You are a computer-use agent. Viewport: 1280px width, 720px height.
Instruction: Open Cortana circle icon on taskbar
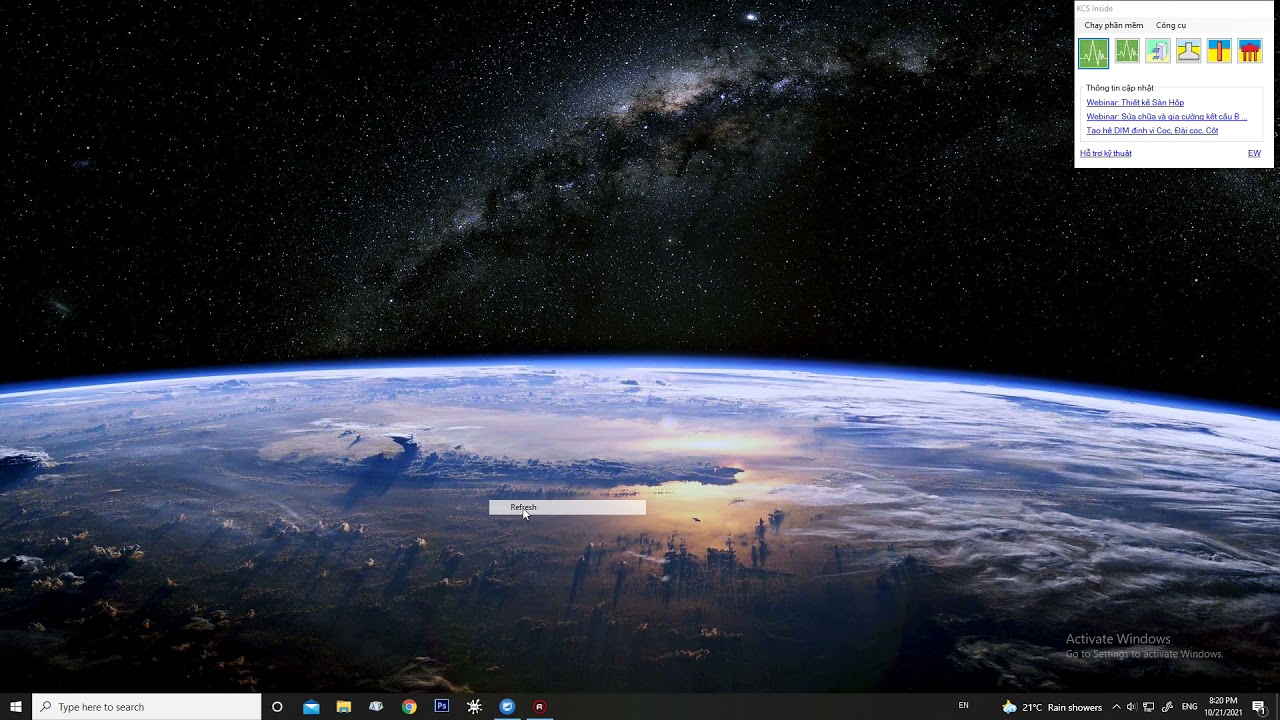pyautogui.click(x=277, y=707)
